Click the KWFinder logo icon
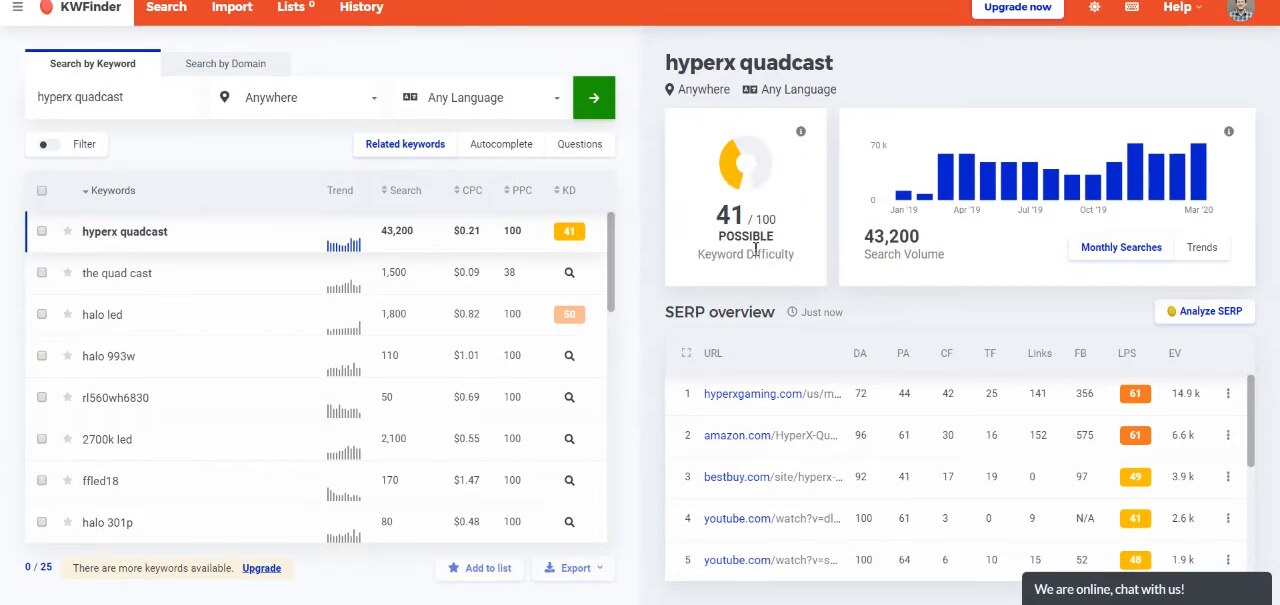 [46, 7]
